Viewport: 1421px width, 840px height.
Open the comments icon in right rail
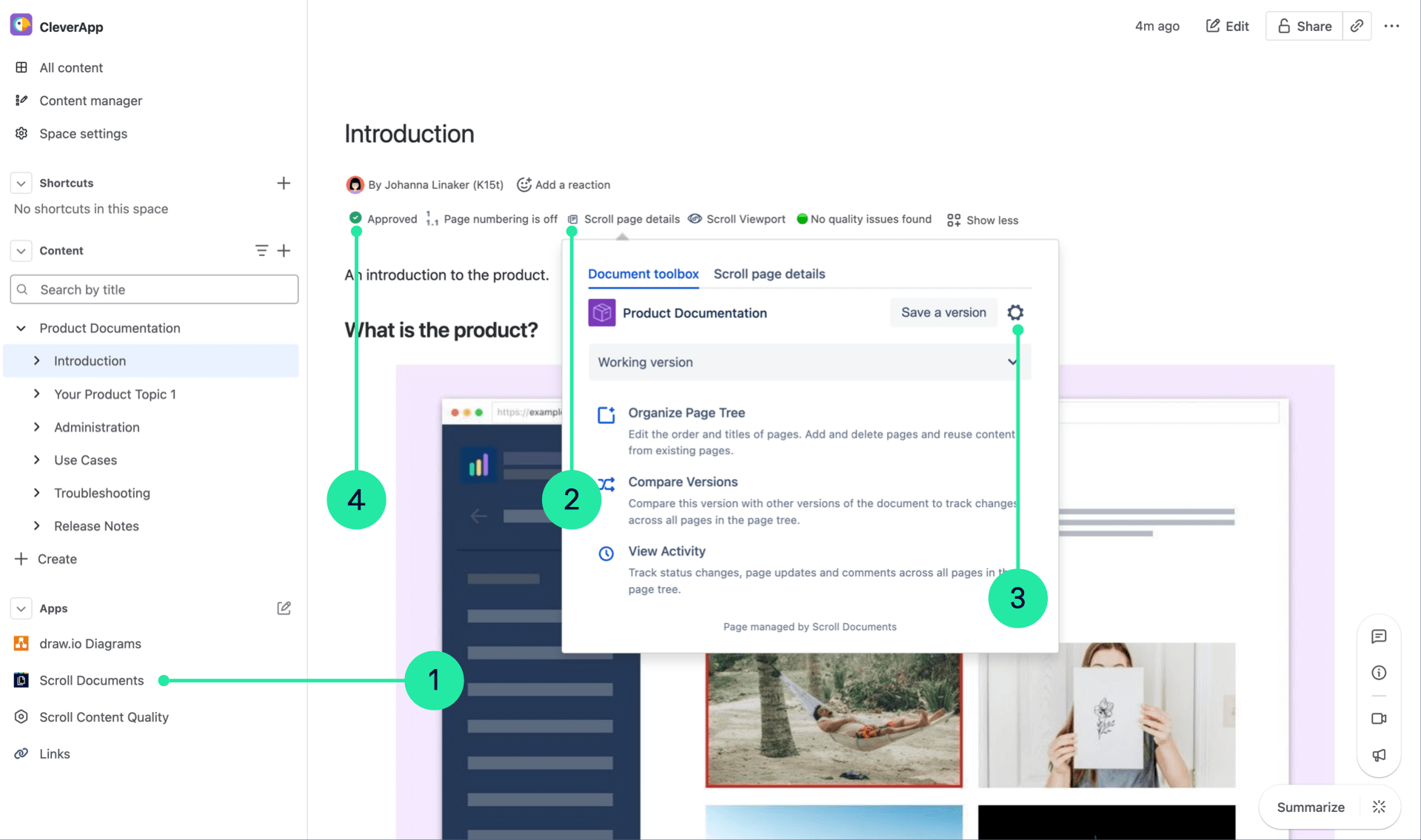1378,636
